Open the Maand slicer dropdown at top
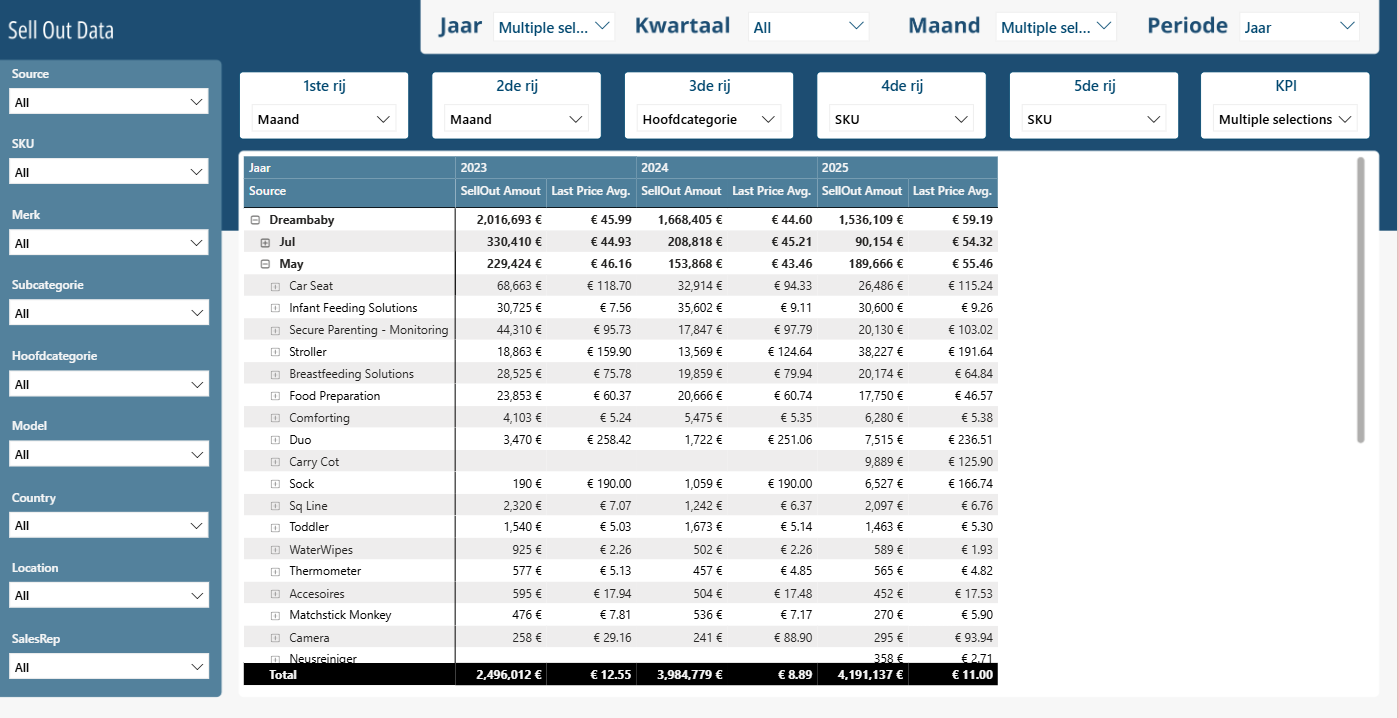Viewport: 1399px width, 718px height. click(x=1056, y=27)
